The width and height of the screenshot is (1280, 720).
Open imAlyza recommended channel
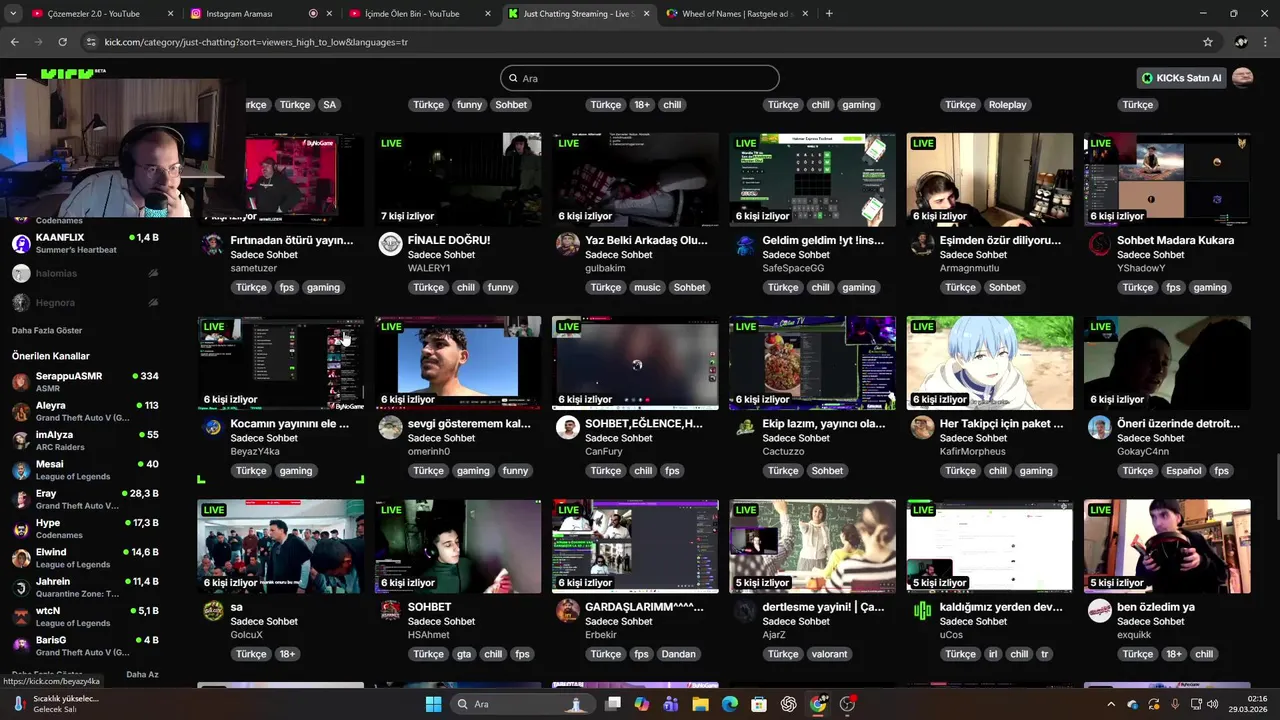85,441
